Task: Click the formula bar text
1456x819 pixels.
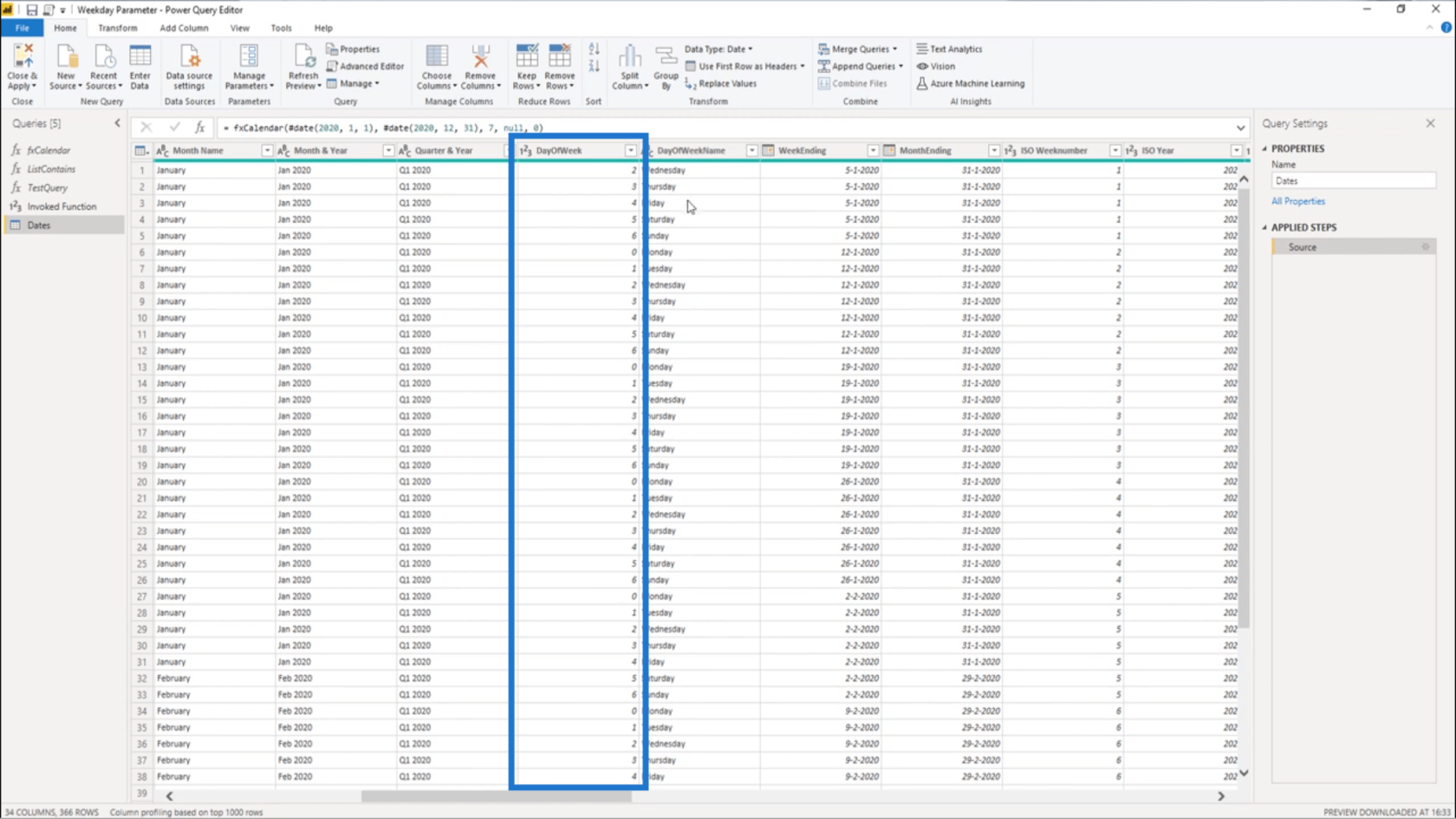Action: 383,128
